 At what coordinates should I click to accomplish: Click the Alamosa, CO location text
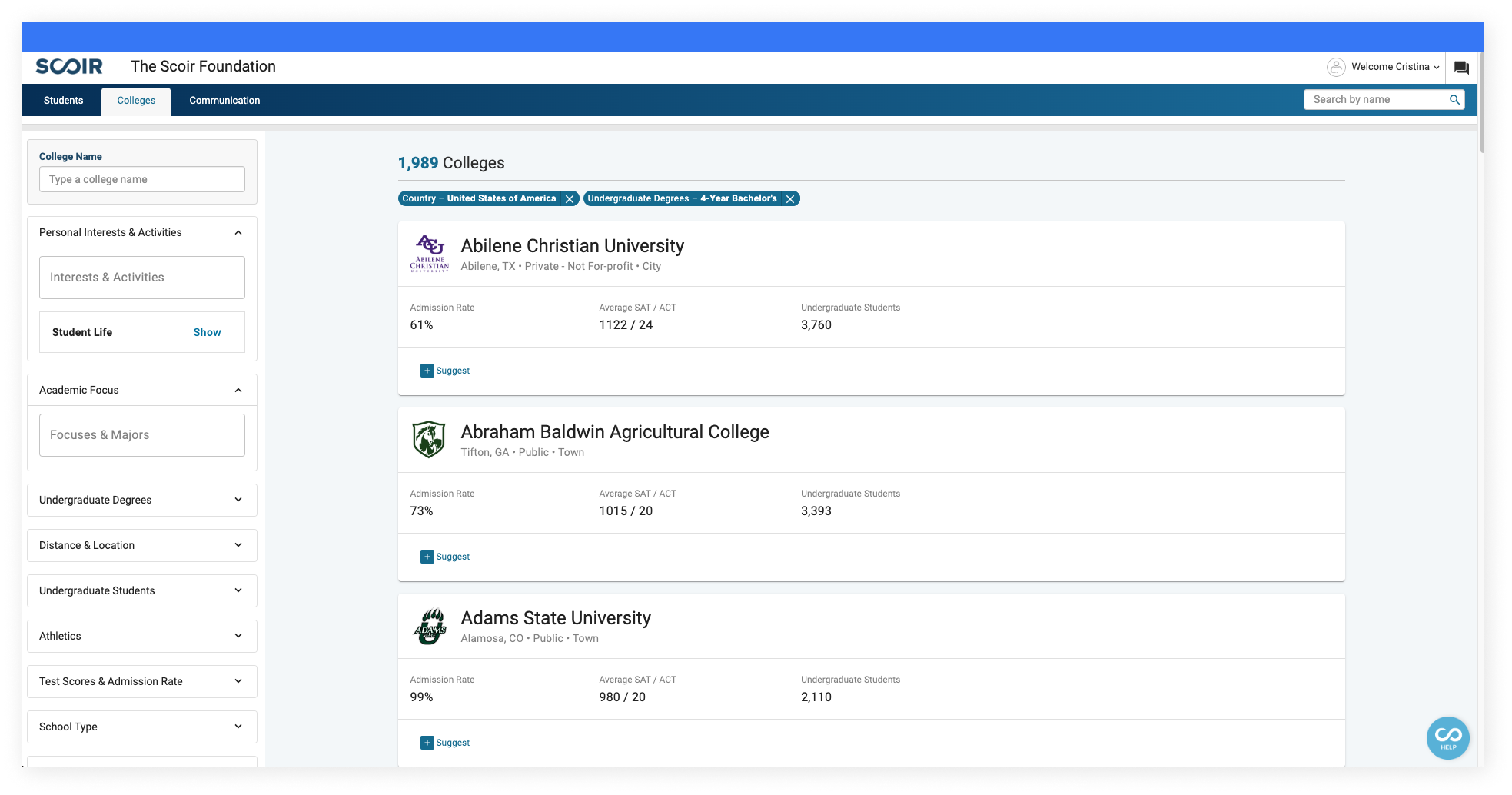click(492, 638)
